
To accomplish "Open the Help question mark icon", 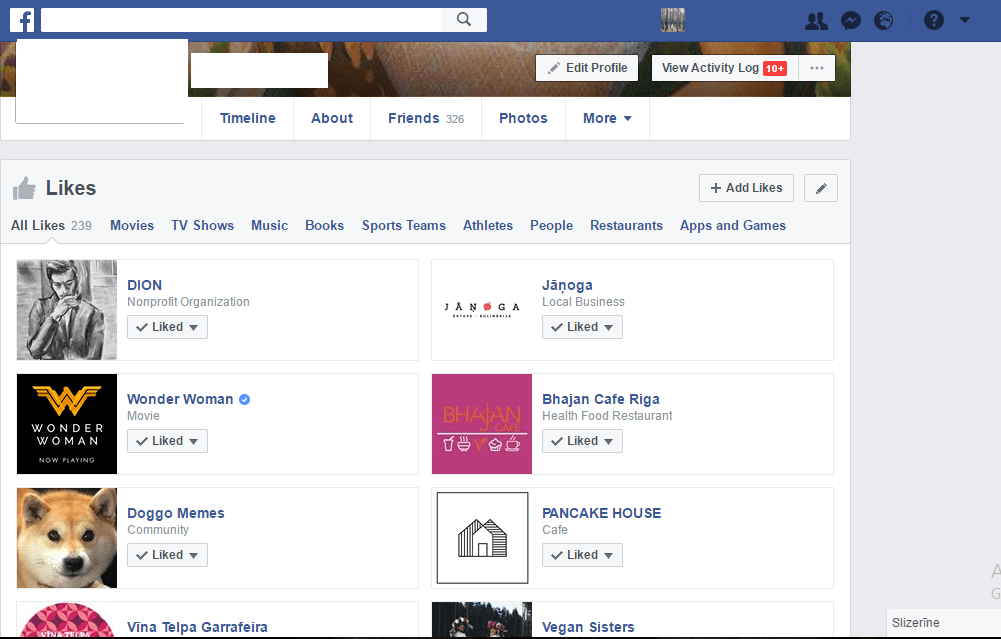I will pyautogui.click(x=933, y=20).
